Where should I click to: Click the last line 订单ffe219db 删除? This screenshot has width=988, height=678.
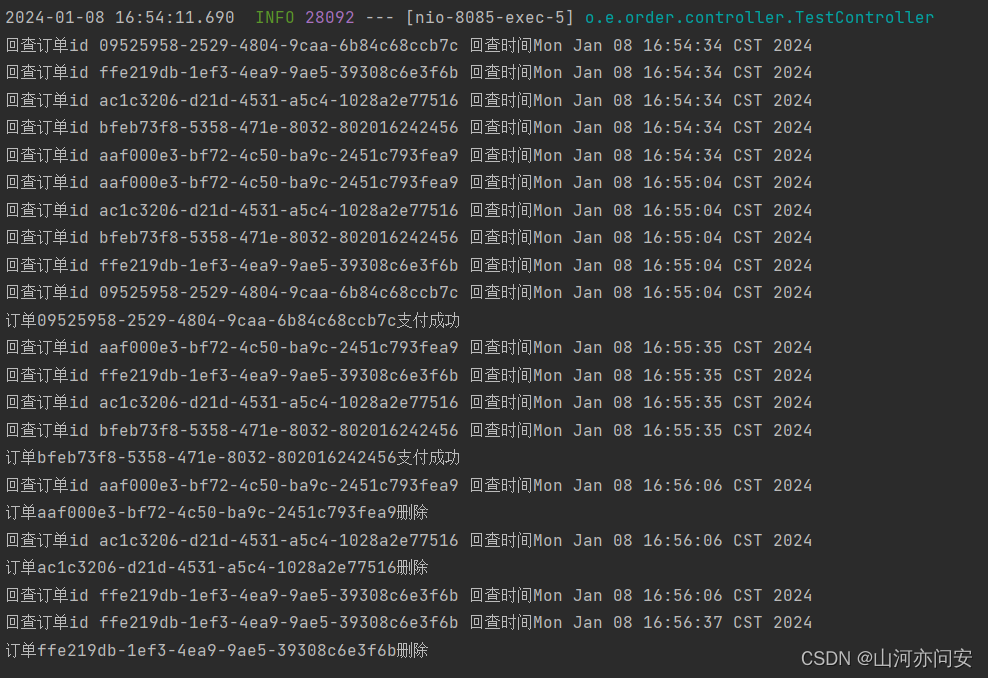[217, 650]
